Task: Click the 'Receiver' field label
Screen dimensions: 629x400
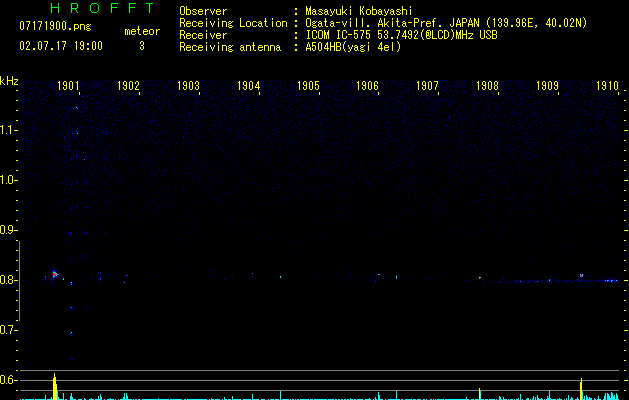Action: pos(203,35)
